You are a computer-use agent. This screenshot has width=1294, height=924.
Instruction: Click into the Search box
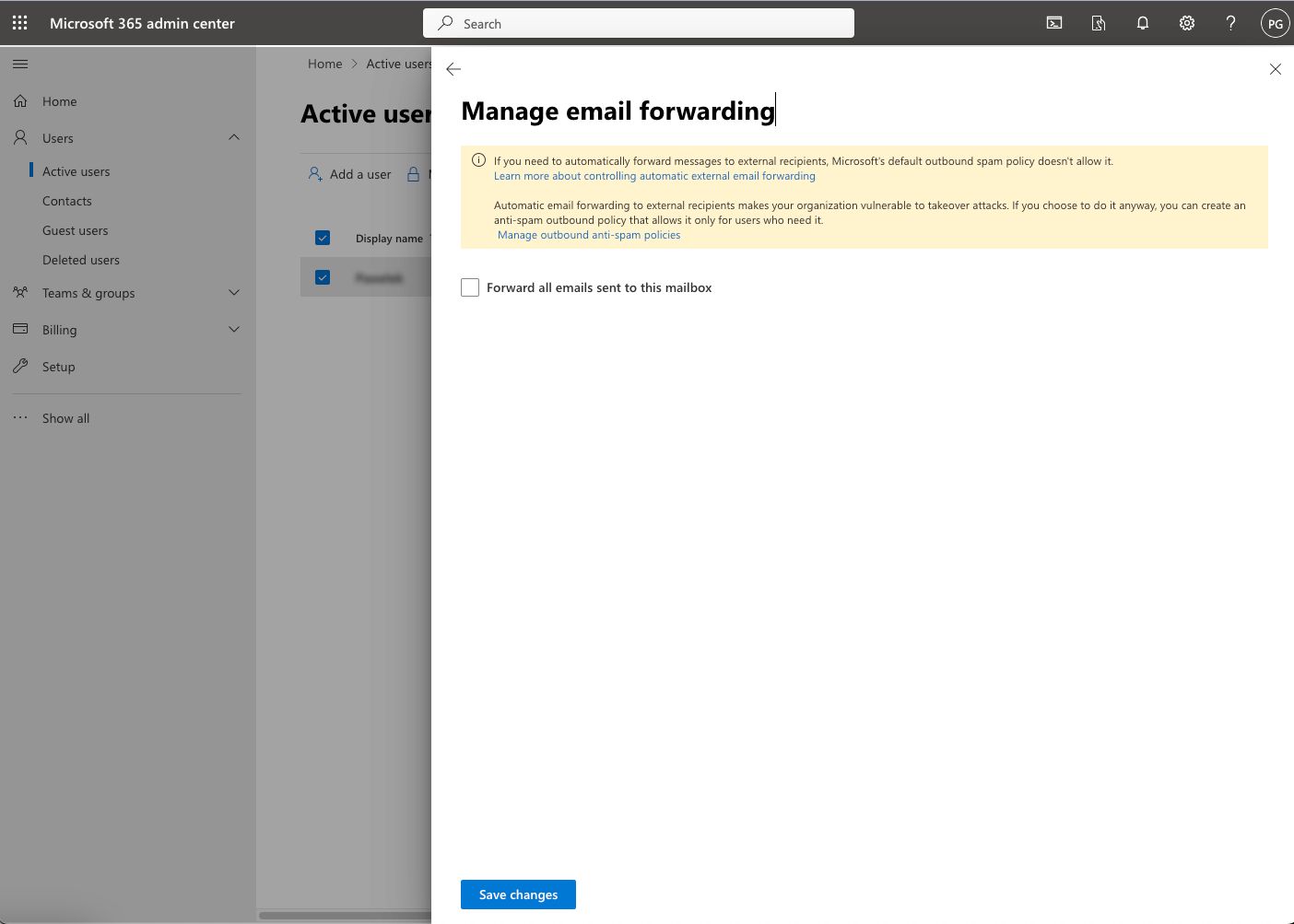pos(639,23)
